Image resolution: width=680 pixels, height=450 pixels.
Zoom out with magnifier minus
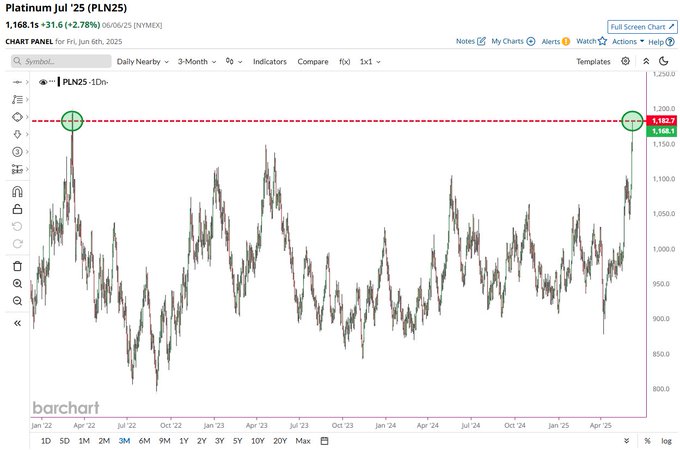coord(17,301)
